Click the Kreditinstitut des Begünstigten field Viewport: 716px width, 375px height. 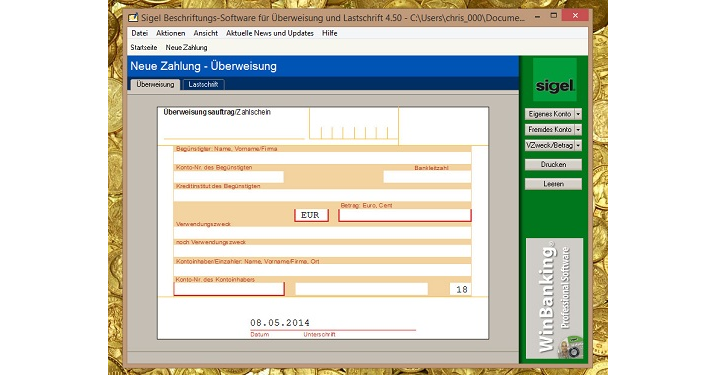tap(322, 195)
